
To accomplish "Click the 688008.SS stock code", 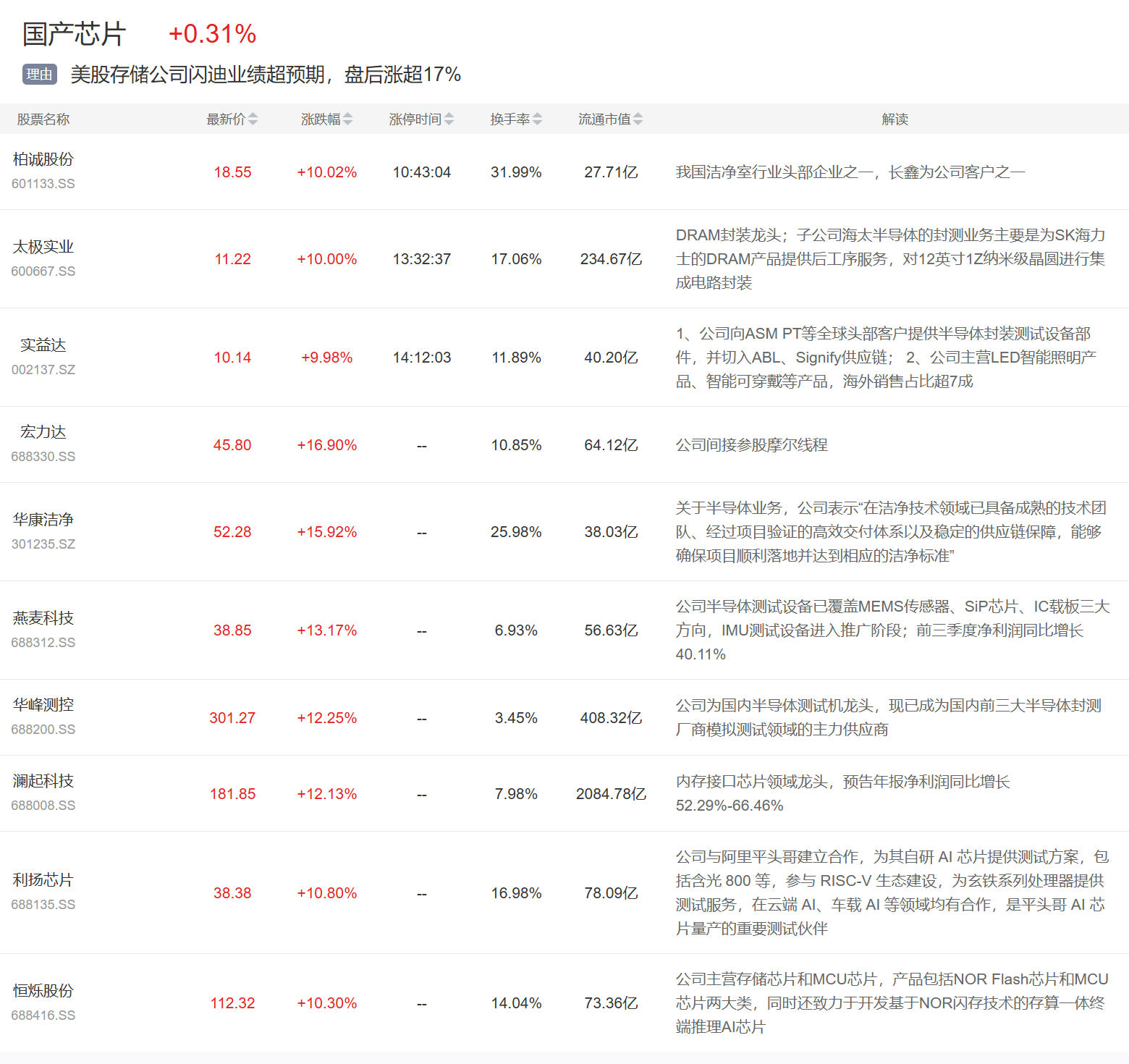I will click(x=43, y=806).
